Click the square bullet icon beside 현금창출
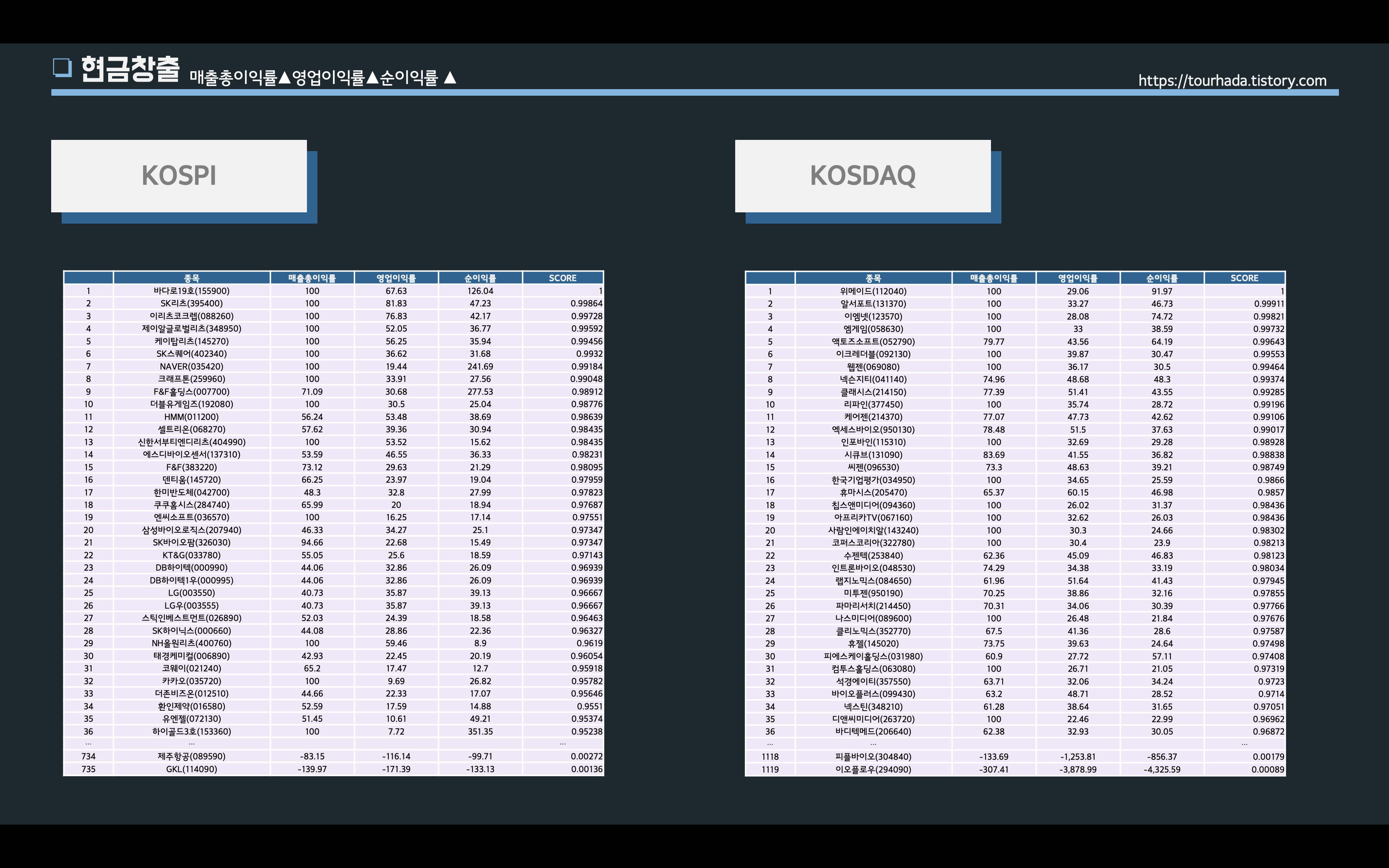This screenshot has width=1389, height=868. [x=62, y=68]
